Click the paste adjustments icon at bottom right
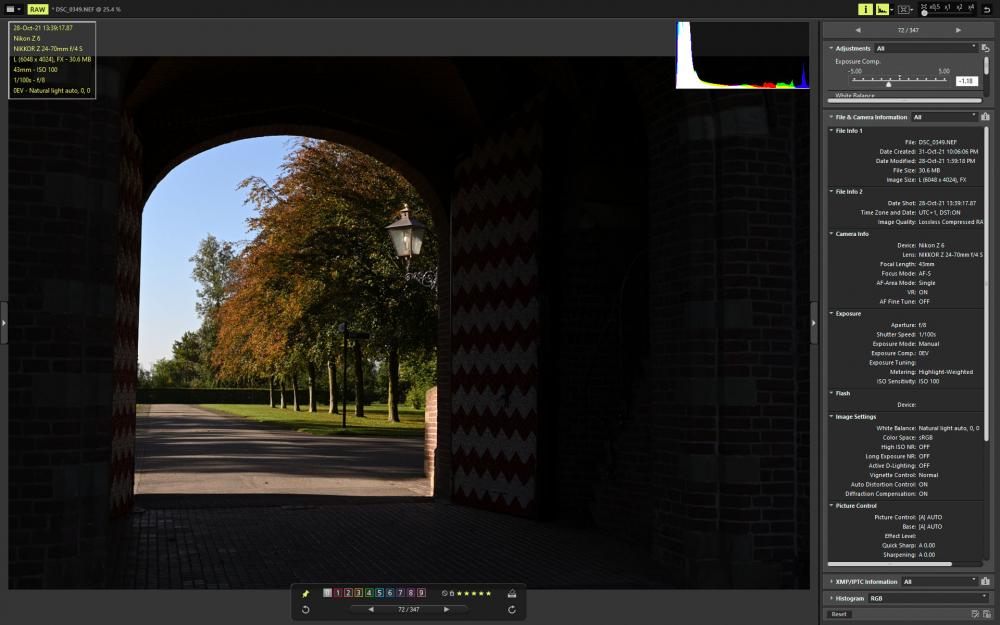The height and width of the screenshot is (625, 1000). point(986,614)
